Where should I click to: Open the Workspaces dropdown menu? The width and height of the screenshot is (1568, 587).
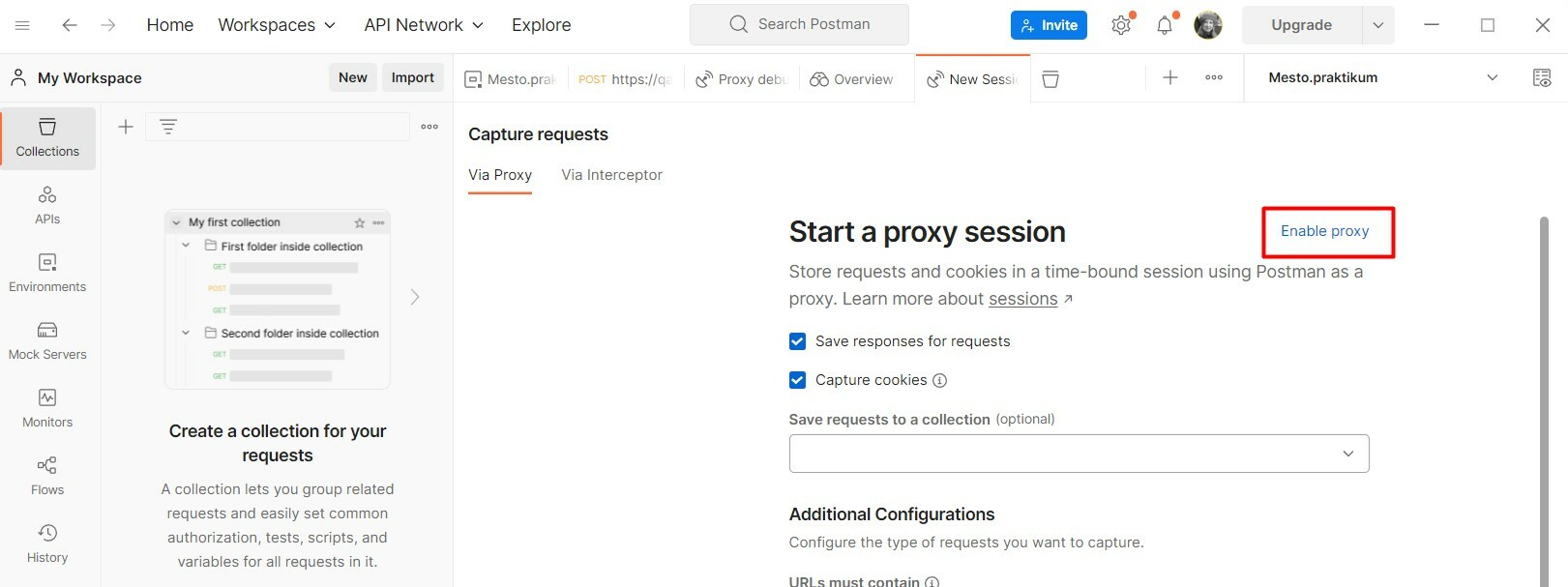click(x=277, y=25)
